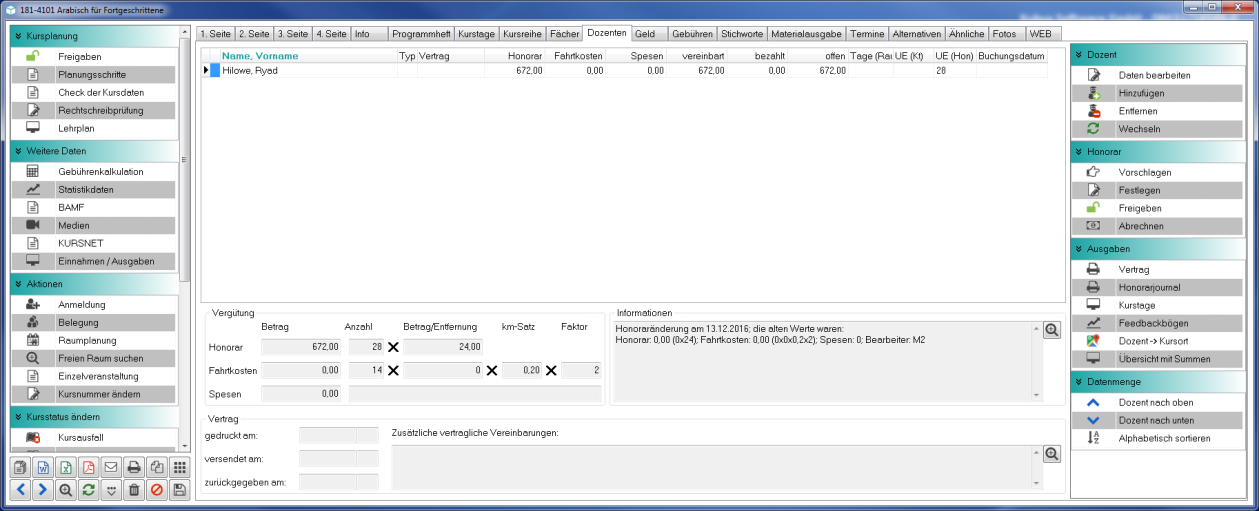Collapse the Ausgaben panel on the right
This screenshot has width=1259, height=511.
coord(1079,248)
